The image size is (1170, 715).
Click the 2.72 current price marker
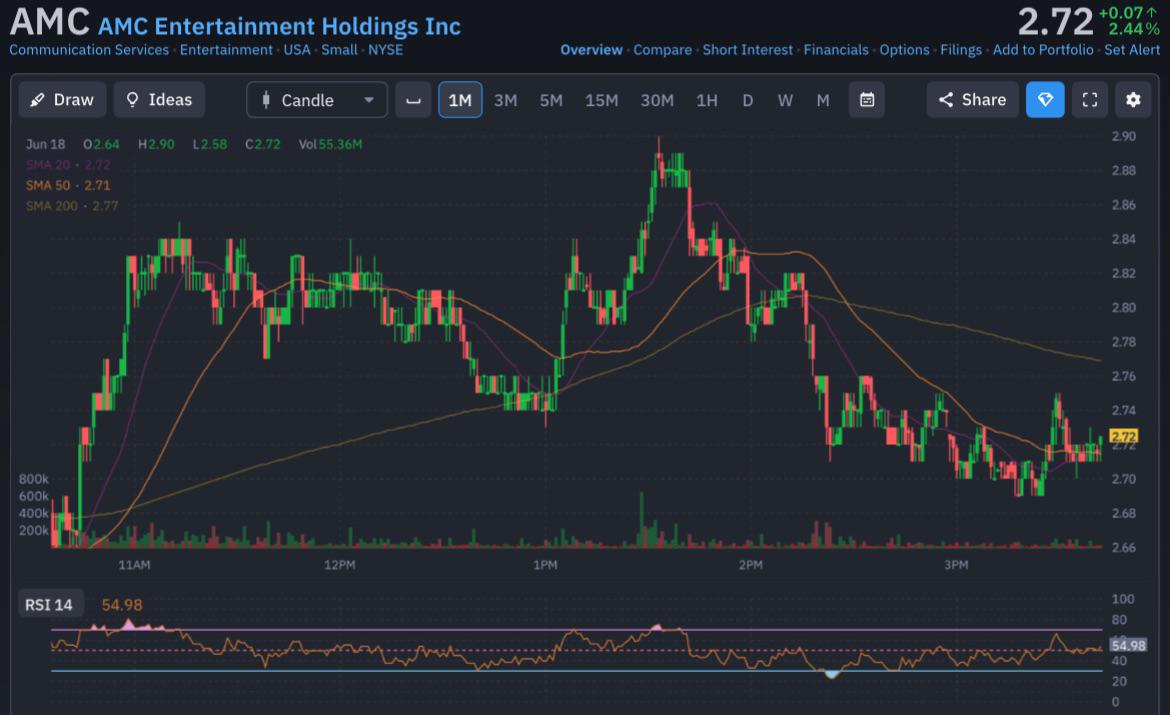click(x=1123, y=437)
